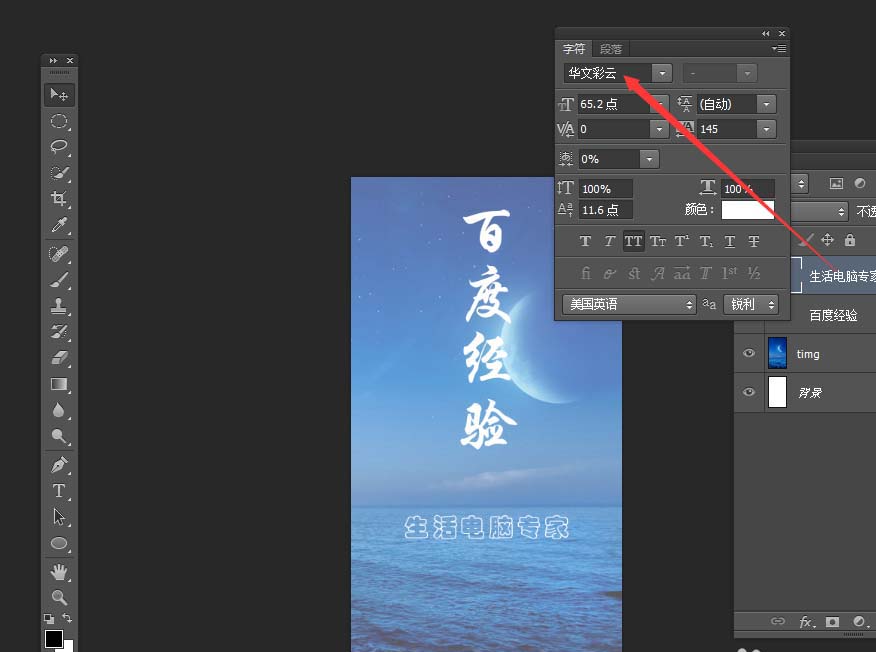Select the Spot Healing Brush tool
The height and width of the screenshot is (652, 876).
pyautogui.click(x=59, y=254)
